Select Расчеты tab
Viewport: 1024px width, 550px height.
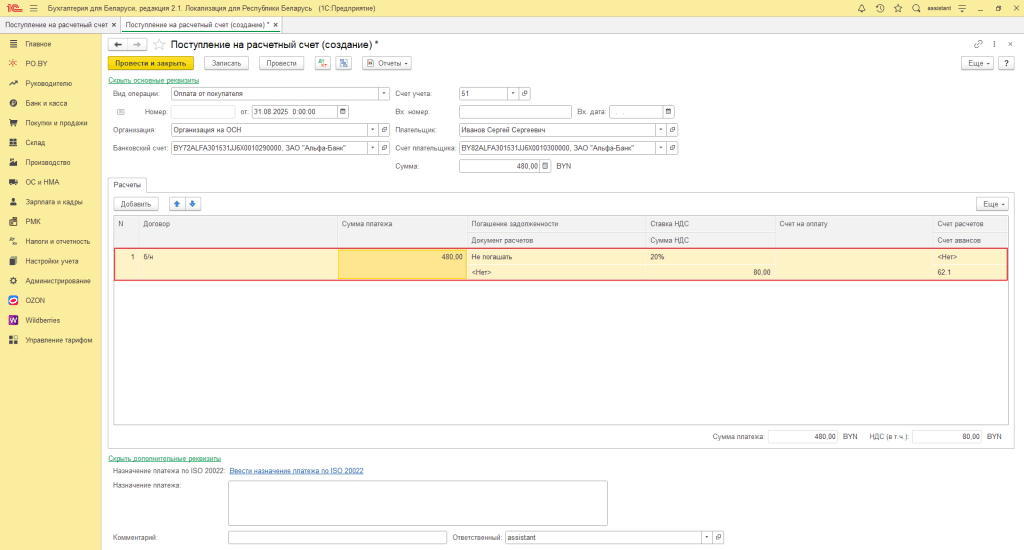click(127, 185)
